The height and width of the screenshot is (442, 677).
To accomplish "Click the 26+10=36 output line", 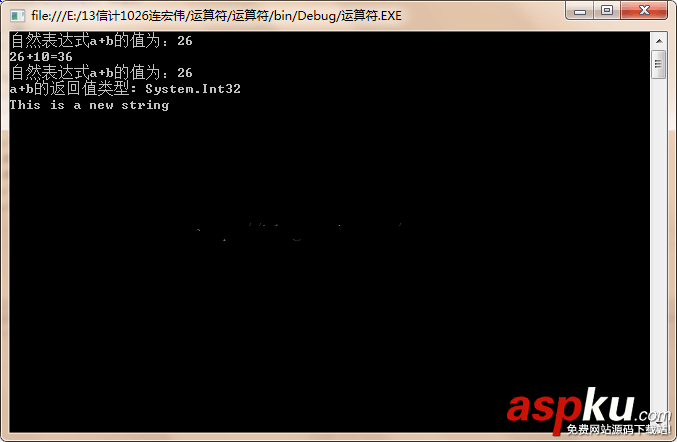I will click(41, 57).
